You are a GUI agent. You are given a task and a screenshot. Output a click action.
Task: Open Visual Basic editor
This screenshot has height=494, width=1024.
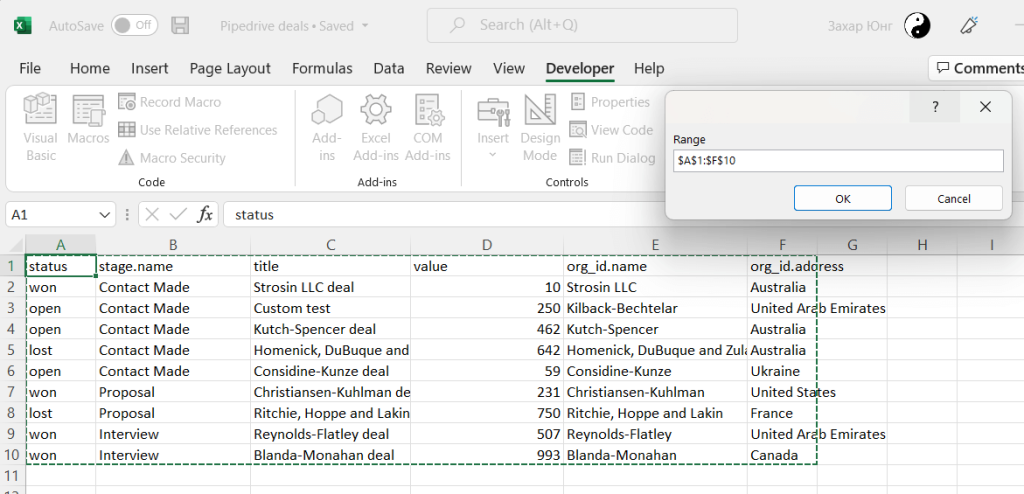point(40,127)
